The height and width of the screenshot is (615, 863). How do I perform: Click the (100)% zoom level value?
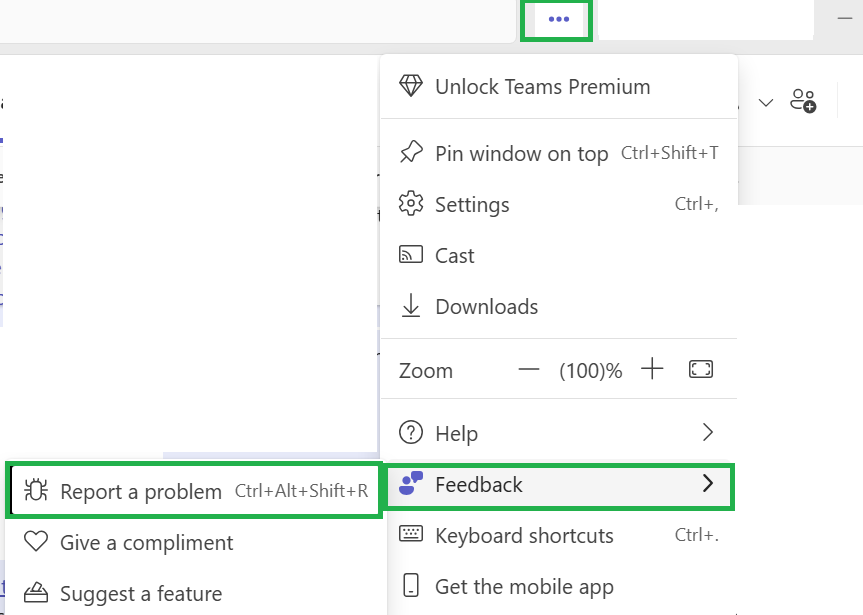(x=591, y=371)
